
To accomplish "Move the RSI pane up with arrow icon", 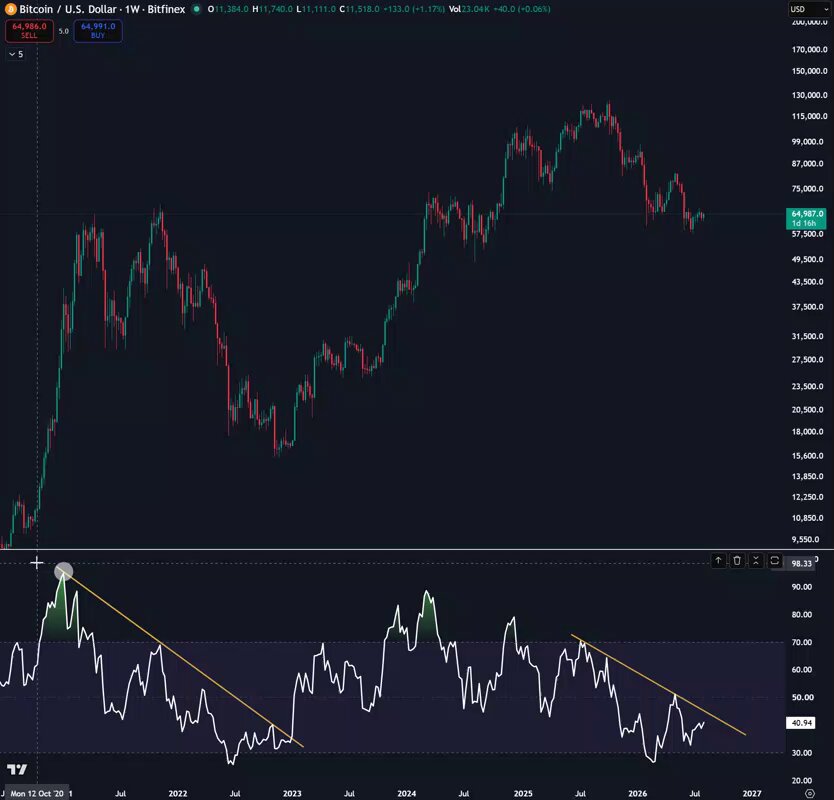I will 718,560.
